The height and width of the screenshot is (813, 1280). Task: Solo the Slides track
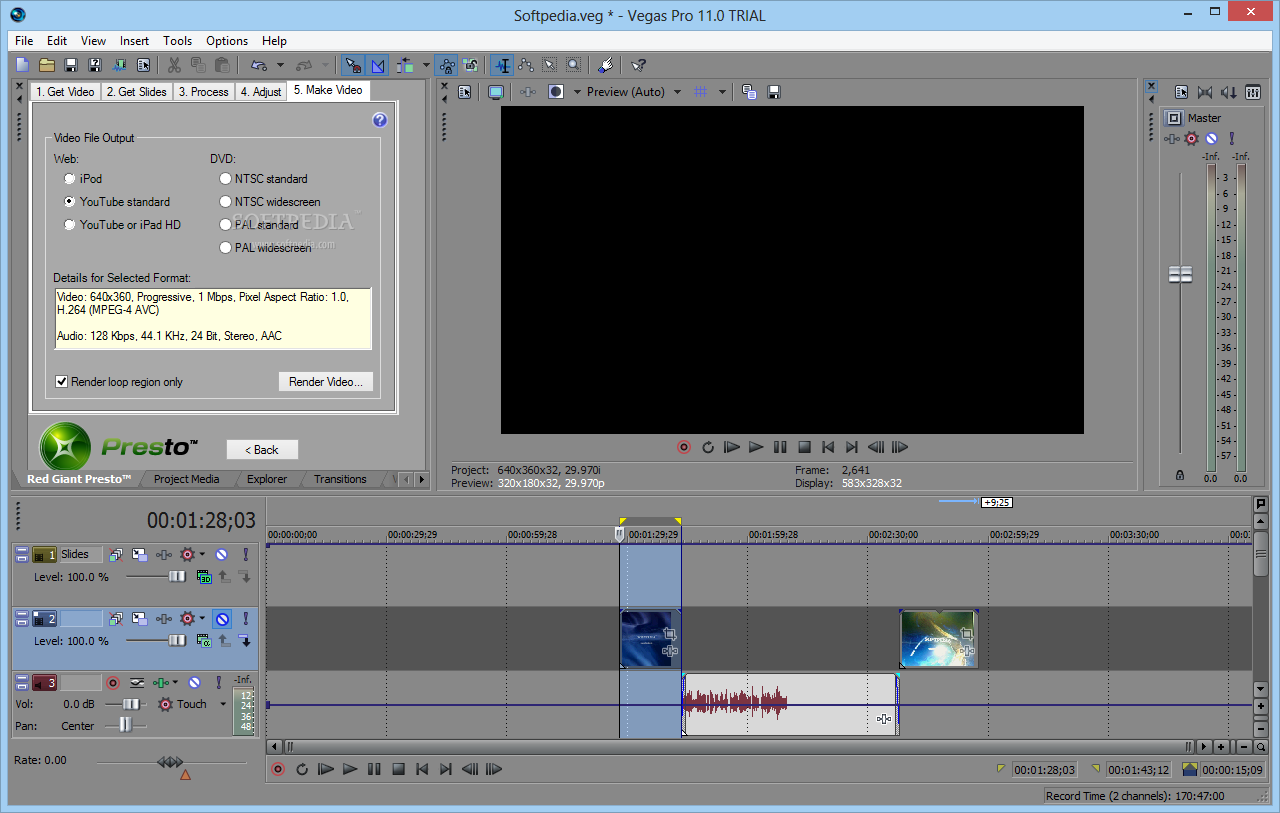tap(244, 554)
